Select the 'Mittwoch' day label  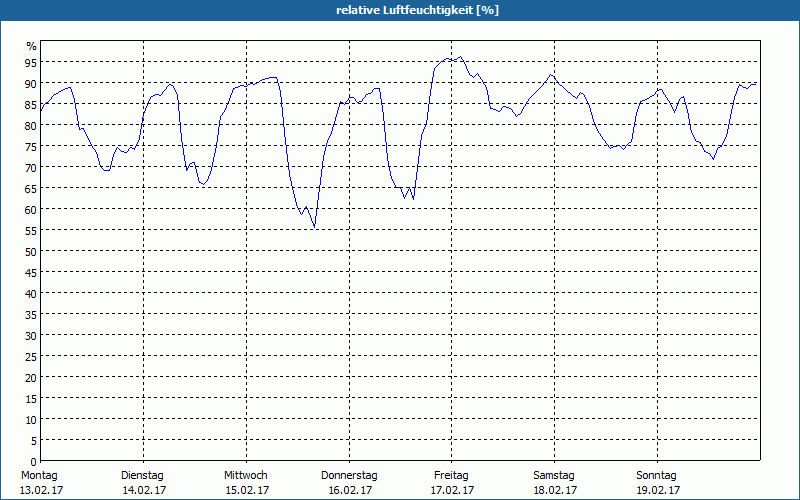click(x=245, y=475)
